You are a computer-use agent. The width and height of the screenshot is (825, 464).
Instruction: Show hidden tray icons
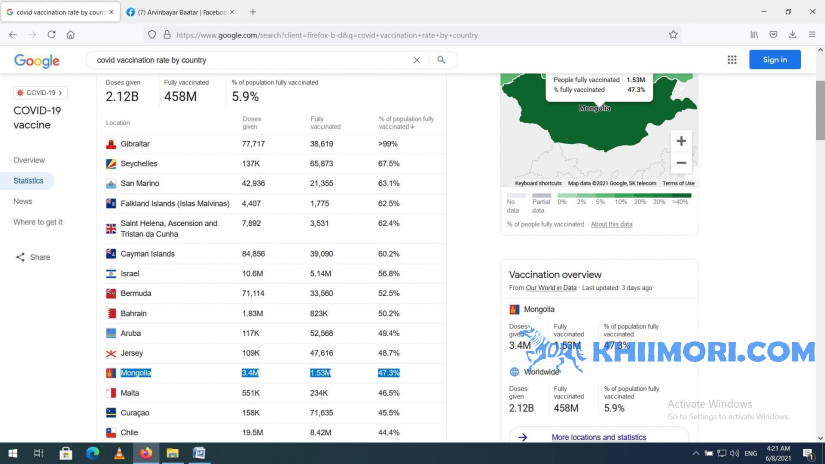click(x=696, y=453)
